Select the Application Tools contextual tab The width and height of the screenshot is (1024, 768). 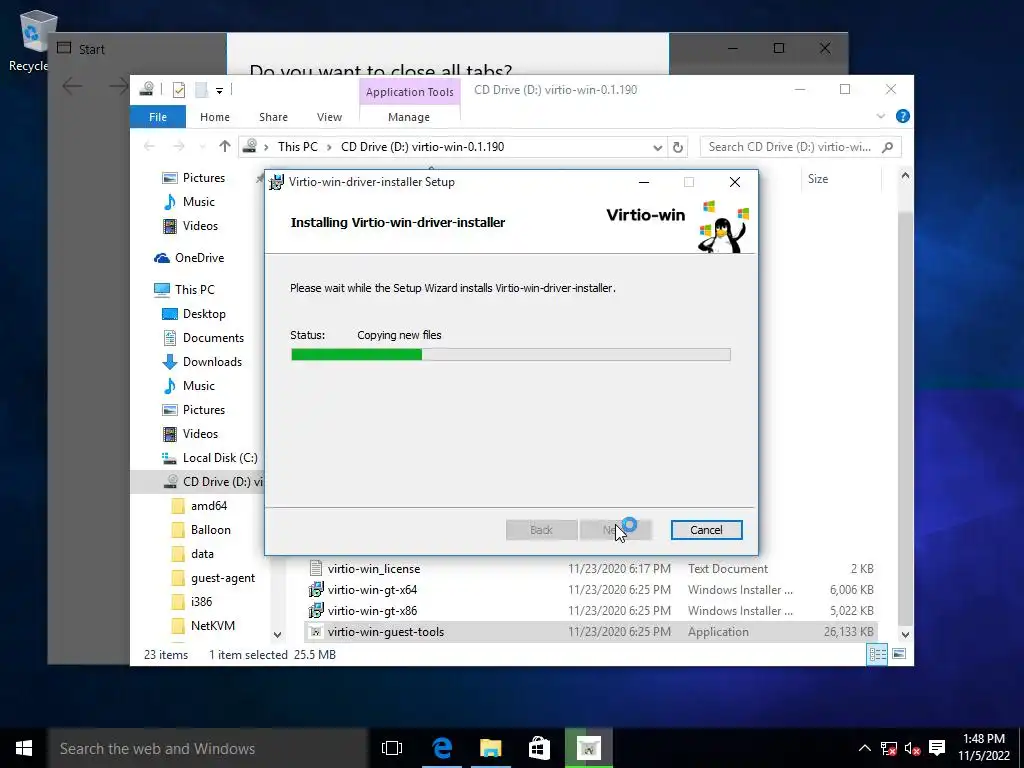coord(409,92)
